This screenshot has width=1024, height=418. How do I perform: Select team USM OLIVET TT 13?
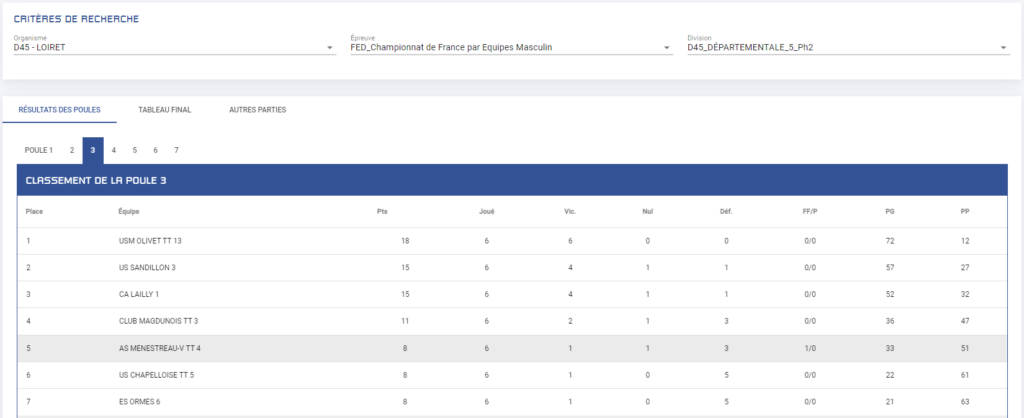(150, 241)
